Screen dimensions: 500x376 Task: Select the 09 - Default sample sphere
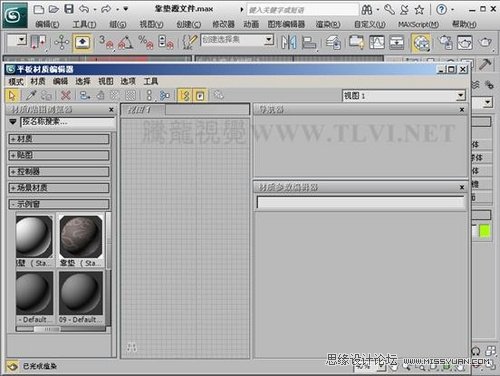(81, 293)
